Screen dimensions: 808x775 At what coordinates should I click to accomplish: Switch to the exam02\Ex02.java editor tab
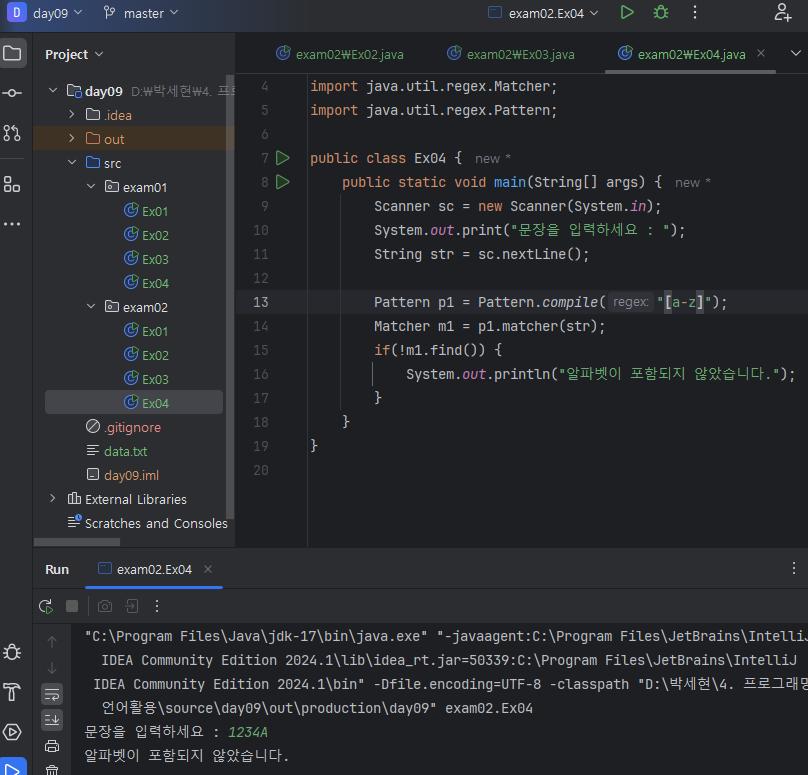point(340,54)
